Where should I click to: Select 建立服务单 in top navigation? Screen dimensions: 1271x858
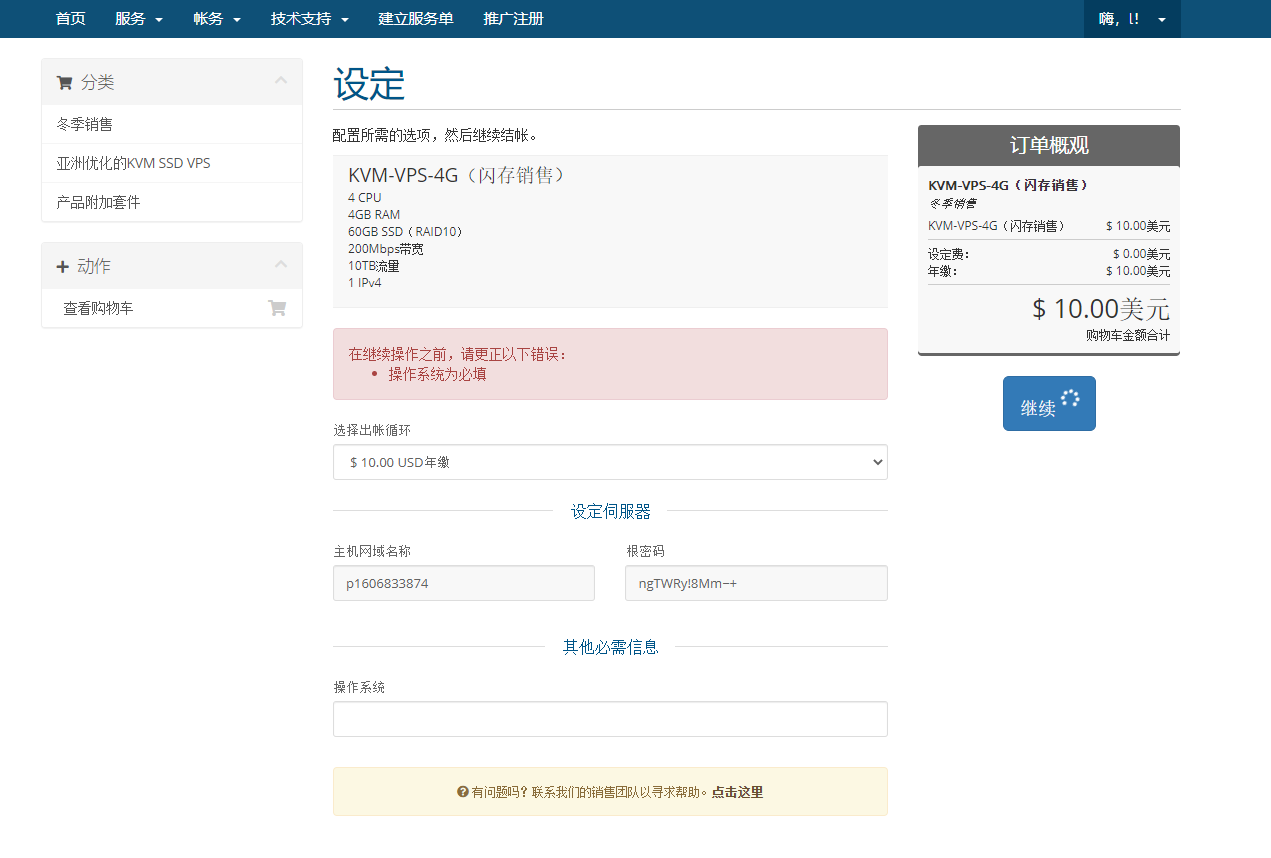pyautogui.click(x=416, y=19)
